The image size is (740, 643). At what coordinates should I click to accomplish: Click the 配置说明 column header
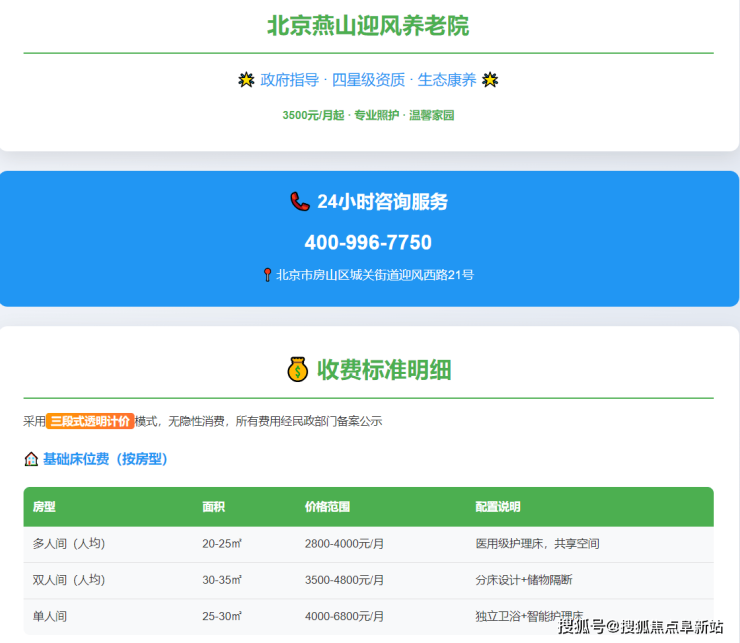point(497,507)
